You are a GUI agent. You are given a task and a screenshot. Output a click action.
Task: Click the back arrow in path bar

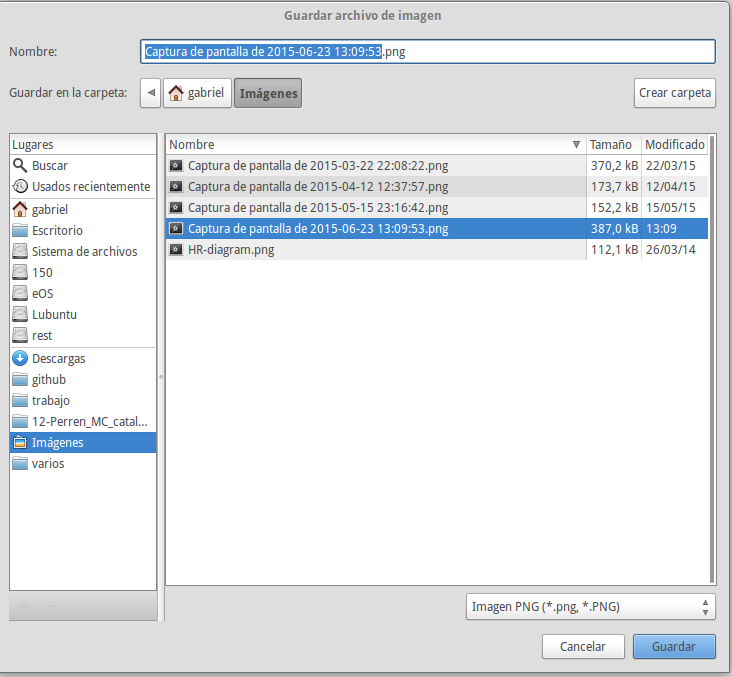150,93
